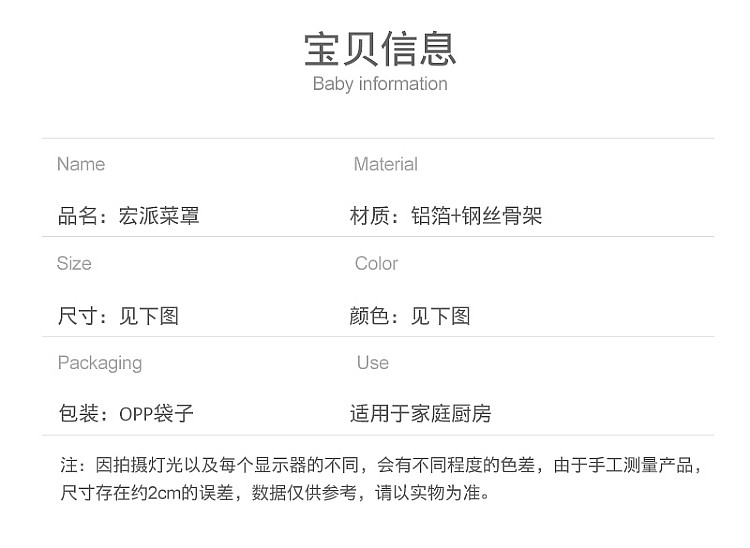The width and height of the screenshot is (750, 548).
Task: Select the 尺寸：见下图 text
Action: click(x=118, y=316)
